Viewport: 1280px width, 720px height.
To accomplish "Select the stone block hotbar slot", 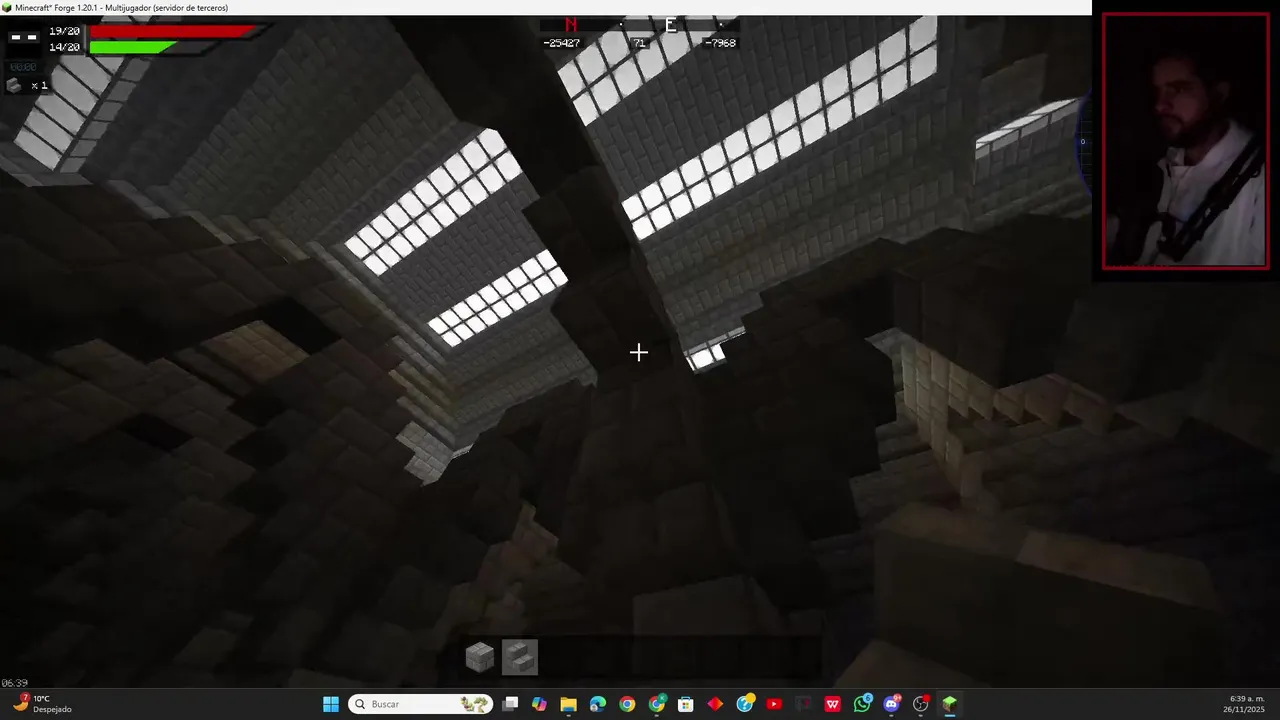I will click(480, 657).
